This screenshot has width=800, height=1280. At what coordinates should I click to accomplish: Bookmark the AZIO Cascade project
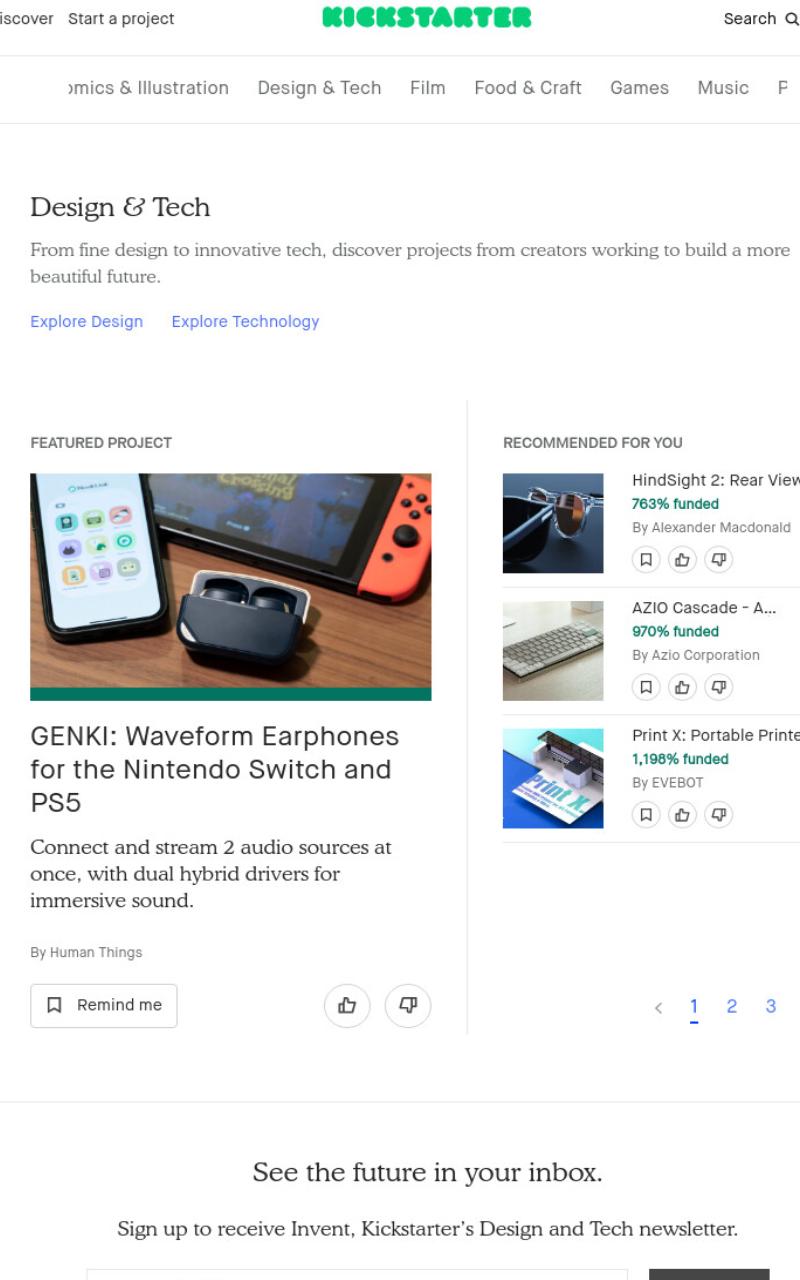click(646, 687)
